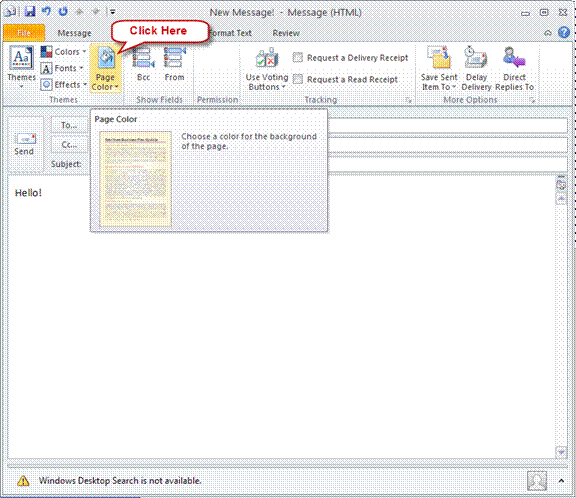Click the Direct Replies To icon

coord(514,58)
